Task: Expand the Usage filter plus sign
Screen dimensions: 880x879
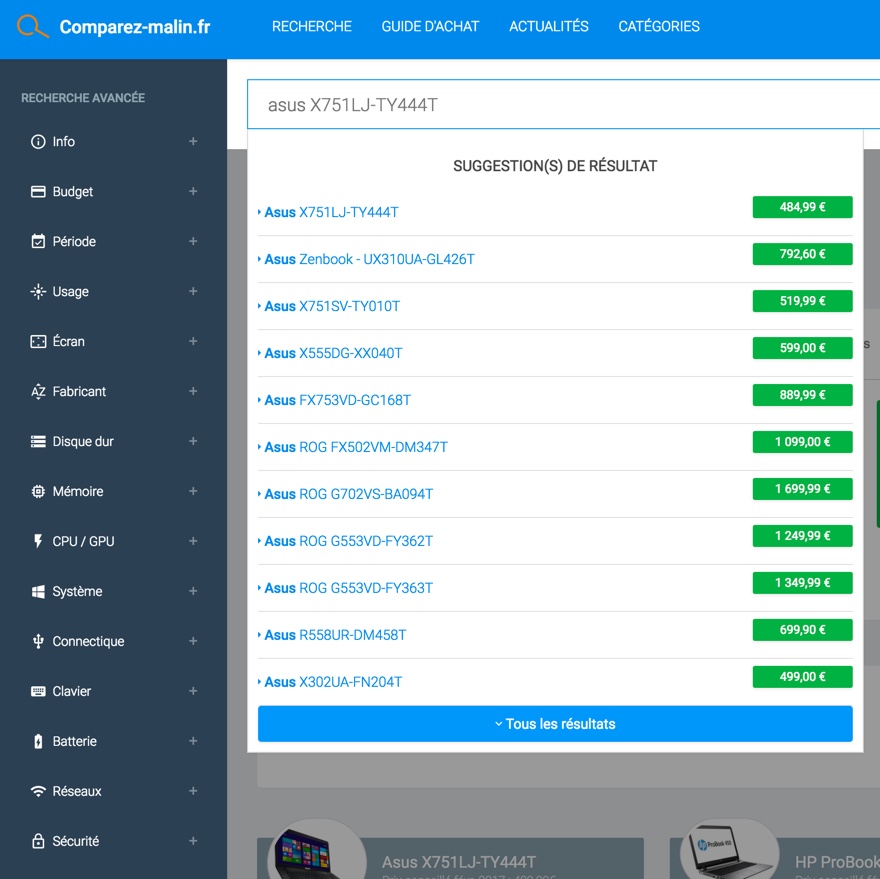Action: pos(193,292)
